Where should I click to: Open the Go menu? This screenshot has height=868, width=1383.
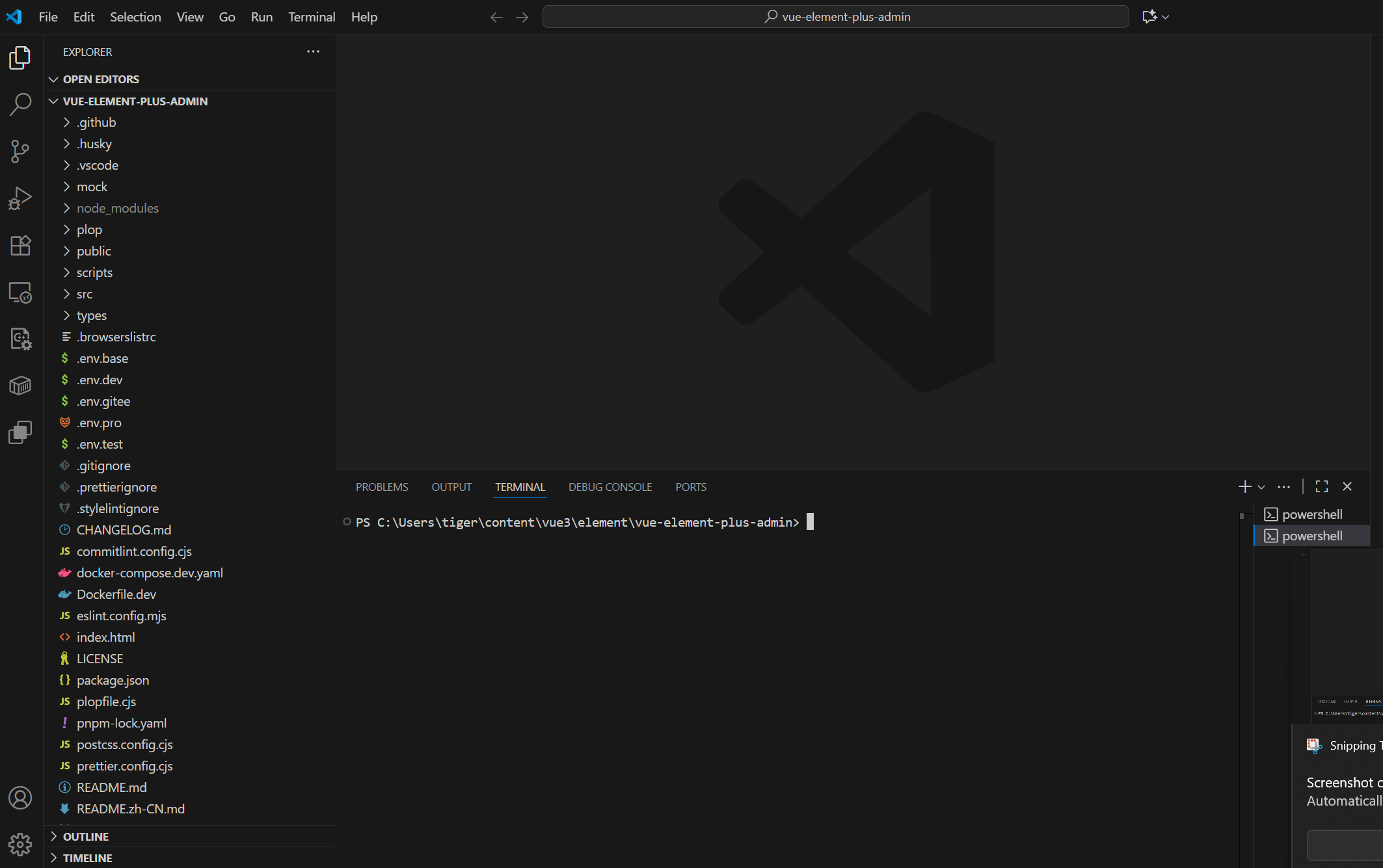227,17
